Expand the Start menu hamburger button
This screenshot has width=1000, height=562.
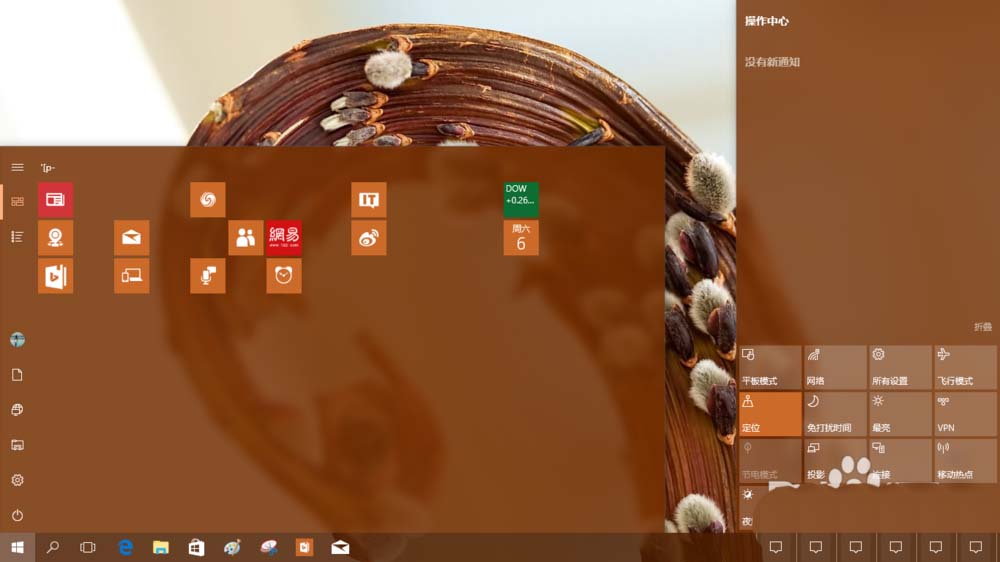coord(17,167)
